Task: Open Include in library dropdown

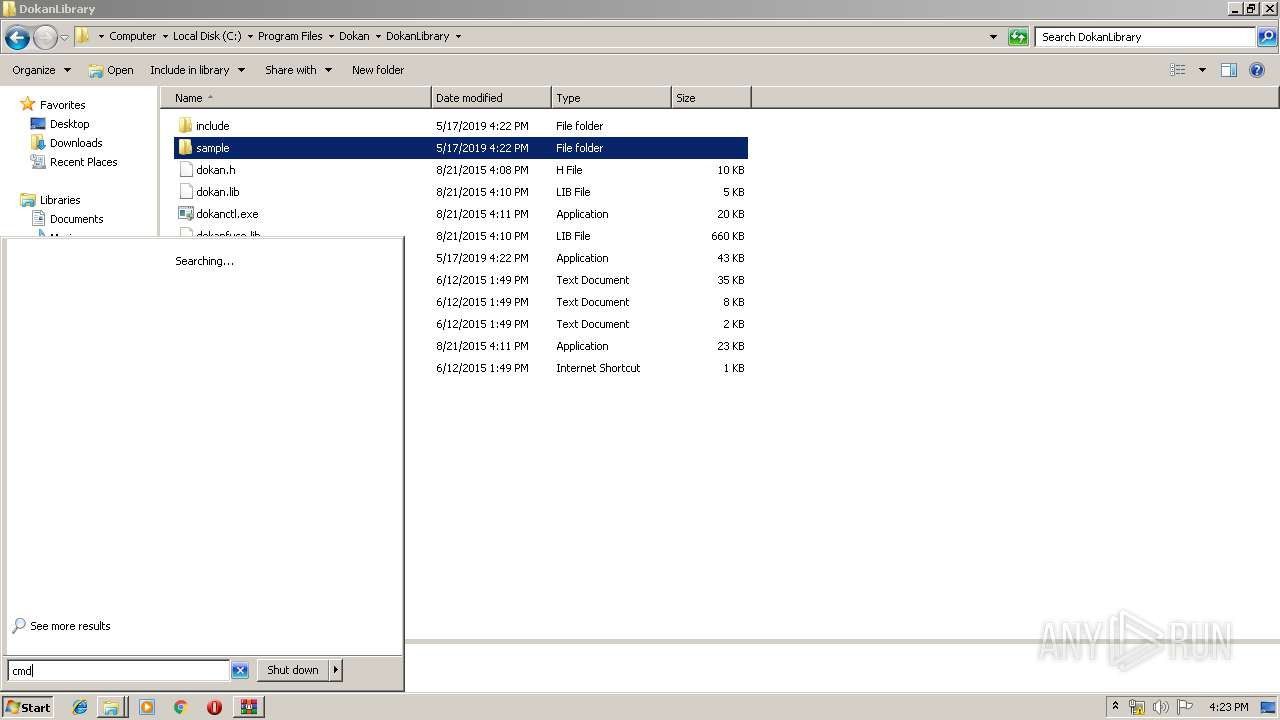Action: [x=197, y=70]
